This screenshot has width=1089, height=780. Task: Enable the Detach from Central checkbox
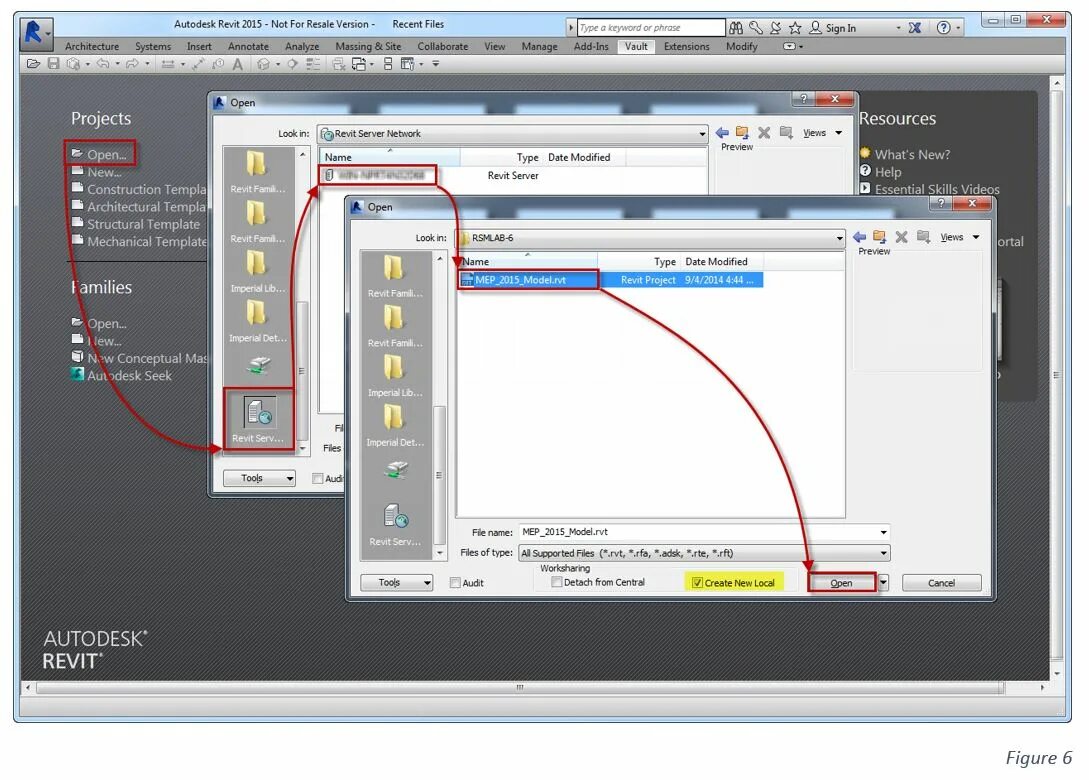pyautogui.click(x=556, y=582)
